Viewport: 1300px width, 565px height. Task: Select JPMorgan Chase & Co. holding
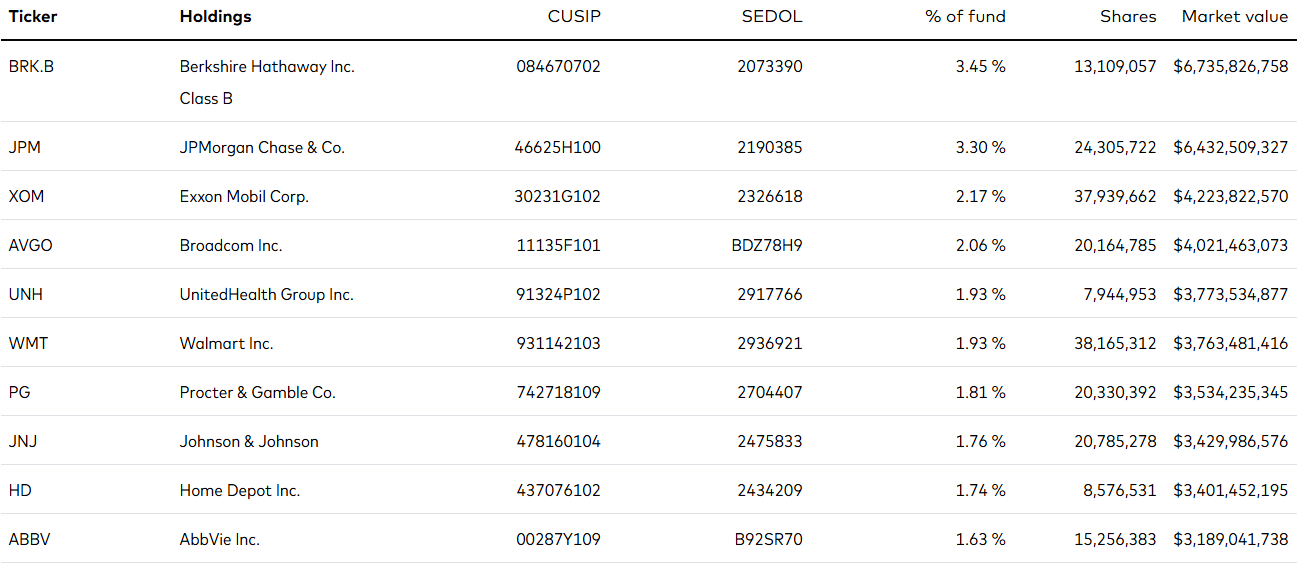click(262, 148)
